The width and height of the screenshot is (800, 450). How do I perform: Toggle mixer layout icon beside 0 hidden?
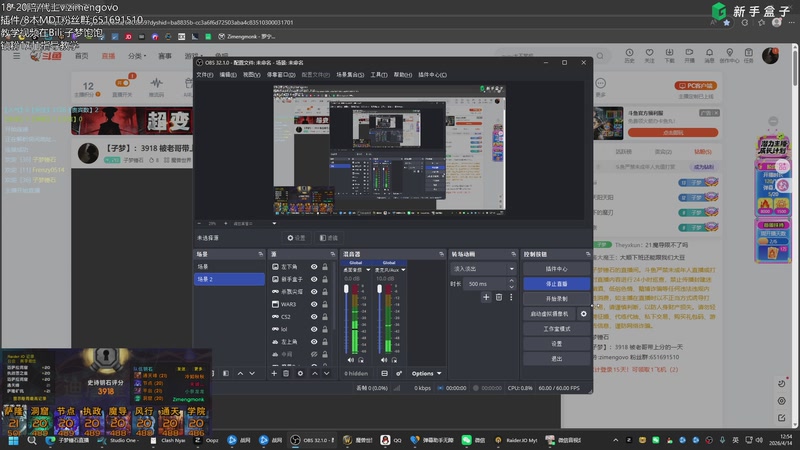click(384, 373)
